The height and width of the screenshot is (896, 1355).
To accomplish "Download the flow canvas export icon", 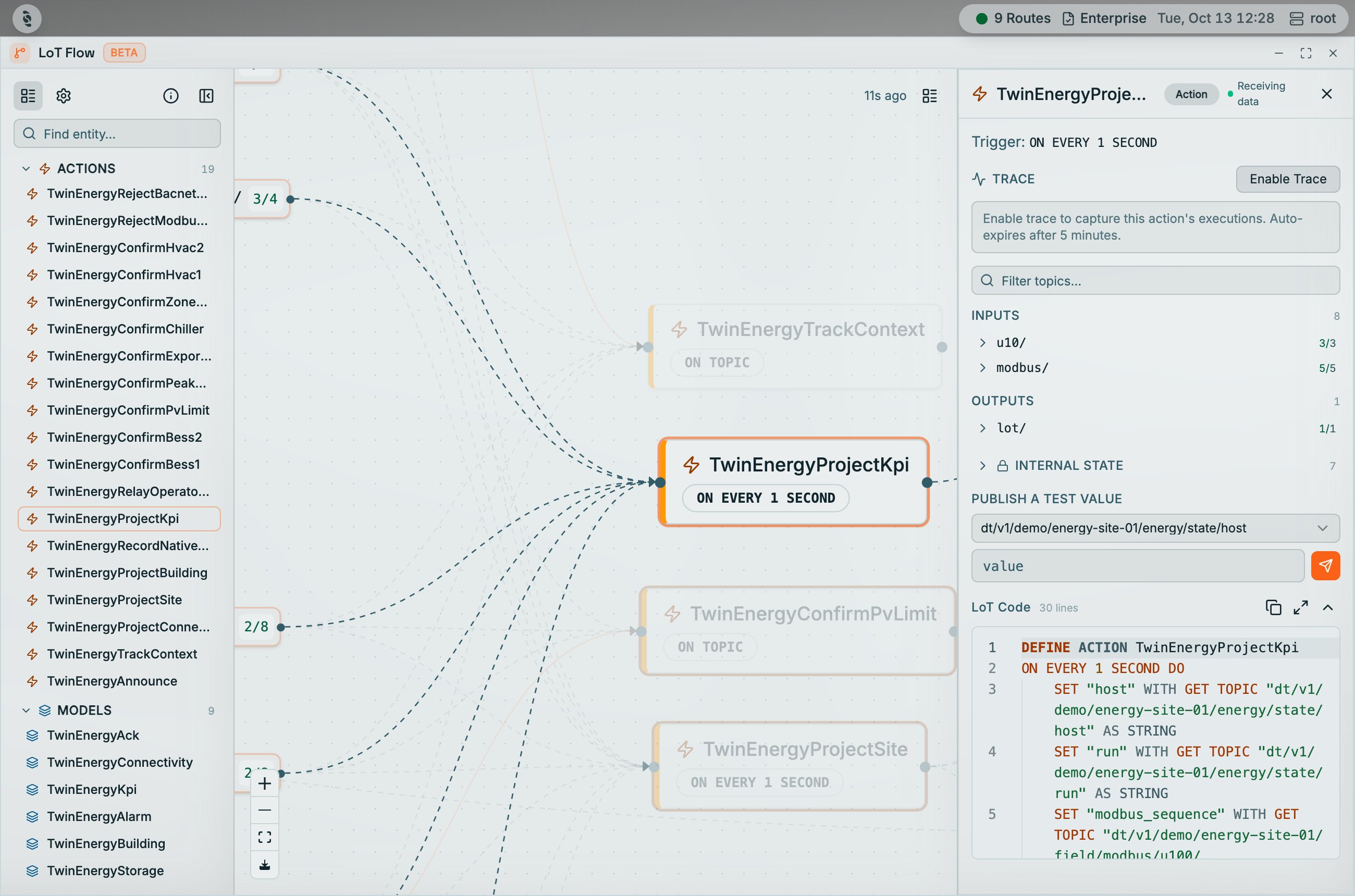I will (x=265, y=864).
